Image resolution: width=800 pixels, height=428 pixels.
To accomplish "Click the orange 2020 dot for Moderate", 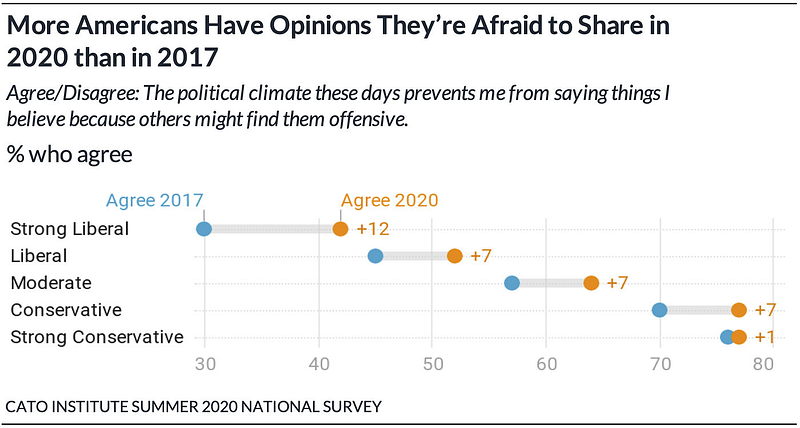I will 591,283.
